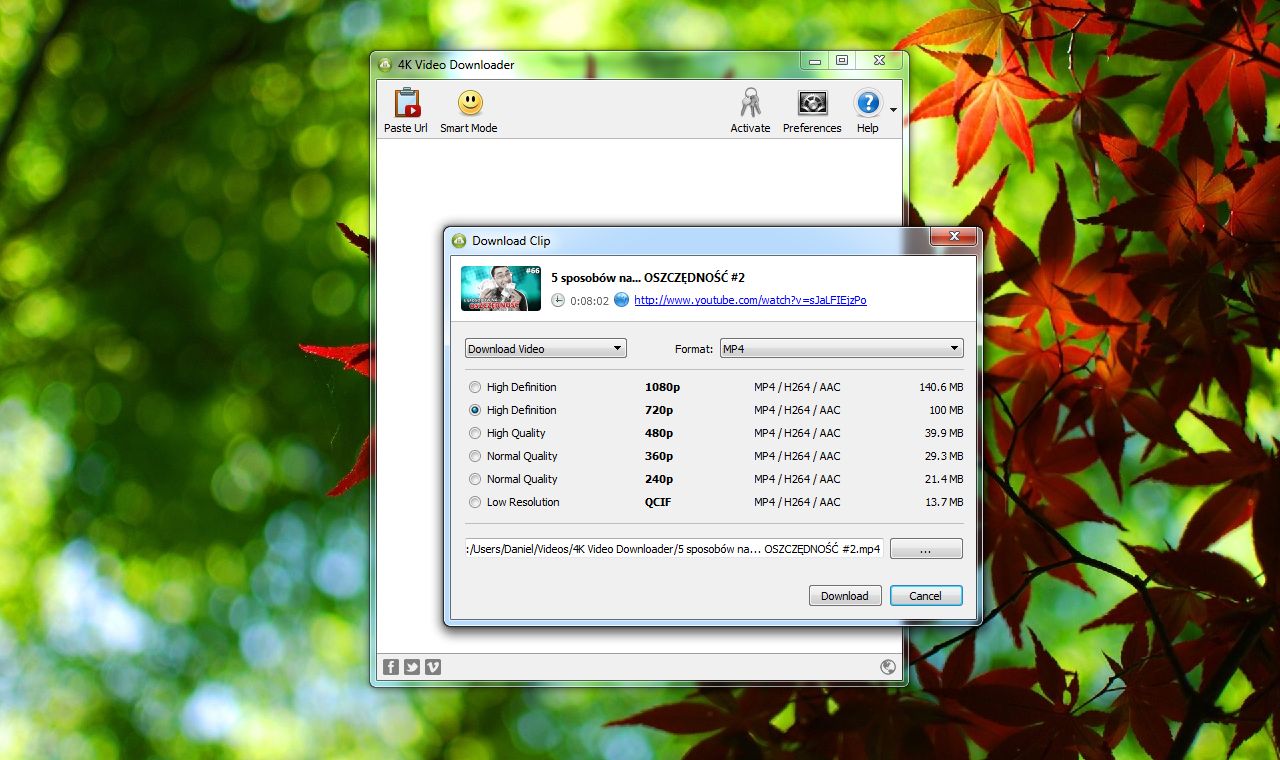Open the YouTube watch URL link
Viewport: 1280px width, 760px height.
click(750, 300)
